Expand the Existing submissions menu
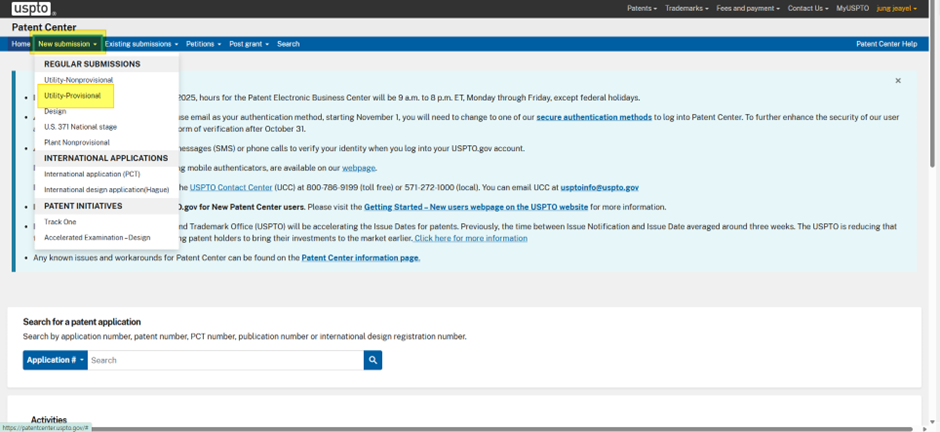Image resolution: width=940 pixels, height=432 pixels. coord(141,44)
